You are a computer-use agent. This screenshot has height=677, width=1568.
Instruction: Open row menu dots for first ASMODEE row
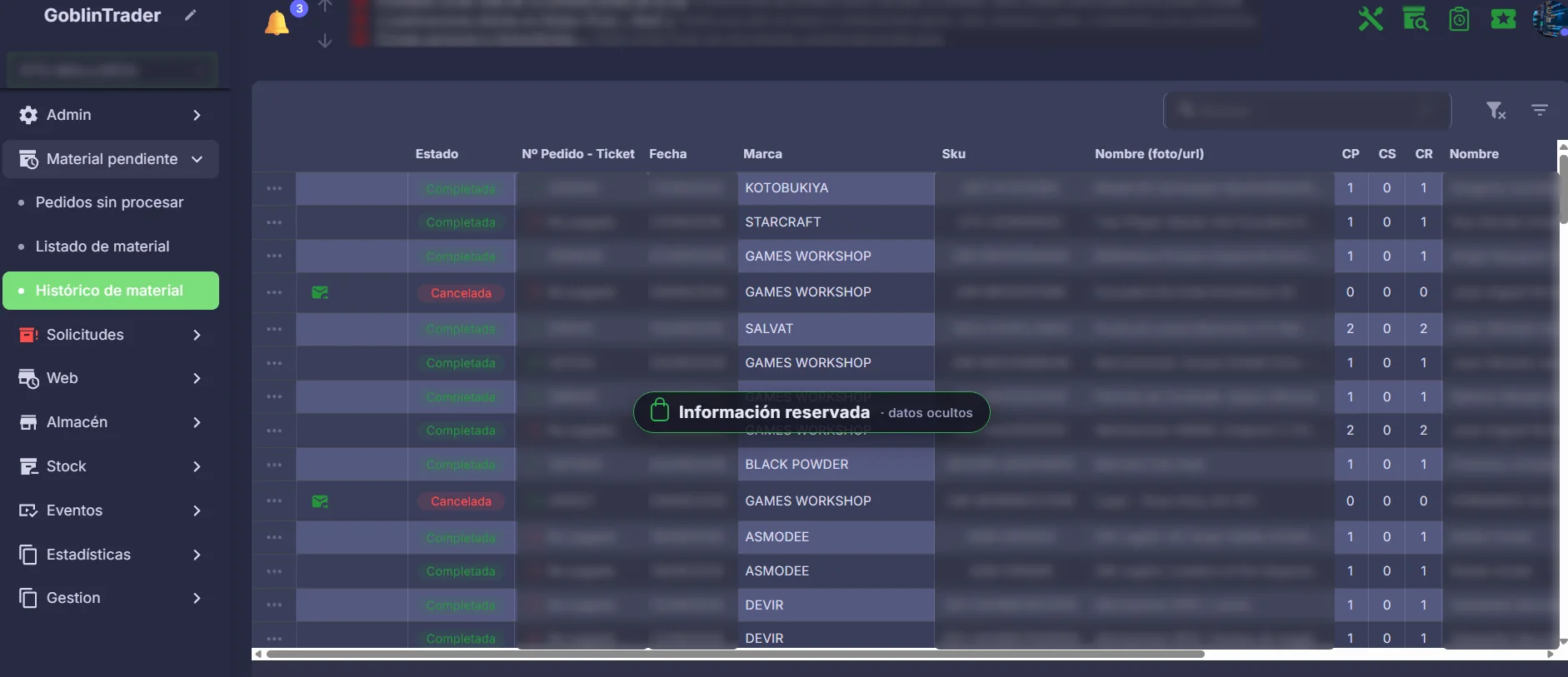click(x=274, y=537)
